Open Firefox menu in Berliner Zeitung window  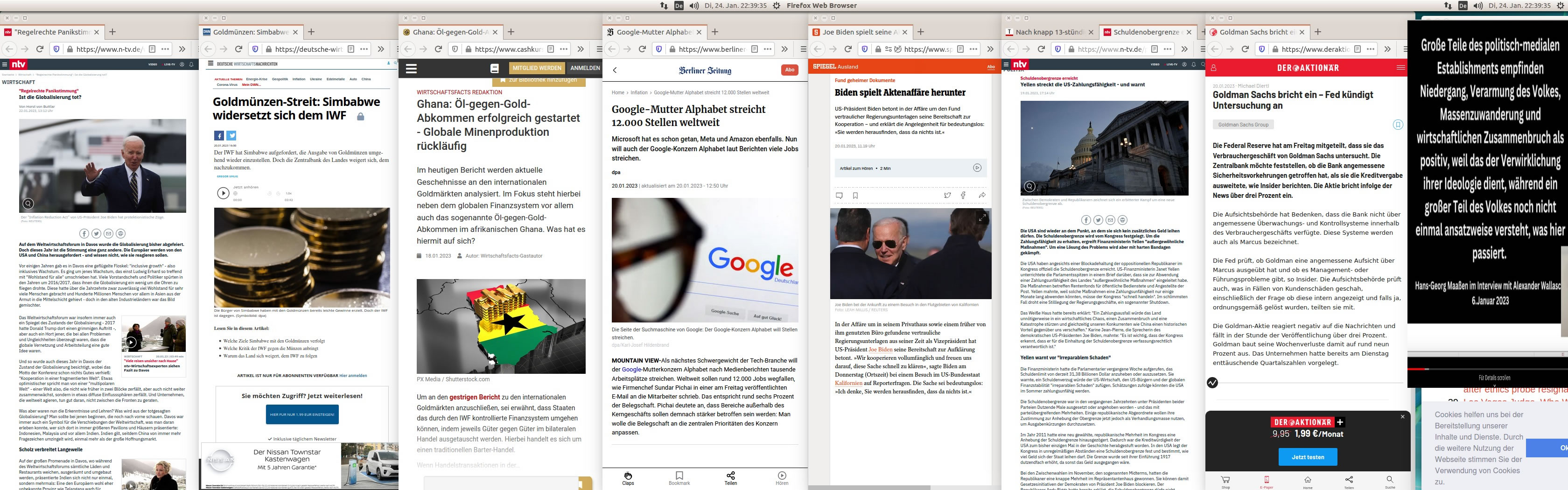point(803,49)
